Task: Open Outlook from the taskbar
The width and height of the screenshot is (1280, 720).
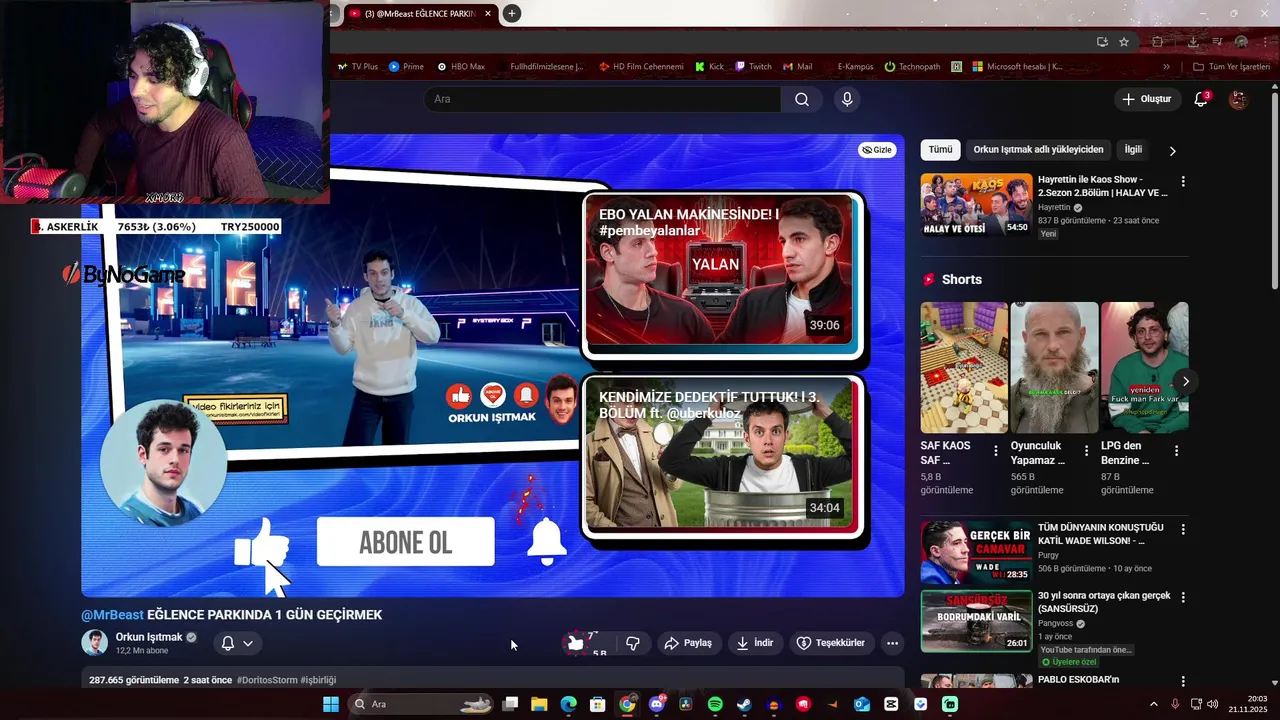Action: [x=862, y=704]
